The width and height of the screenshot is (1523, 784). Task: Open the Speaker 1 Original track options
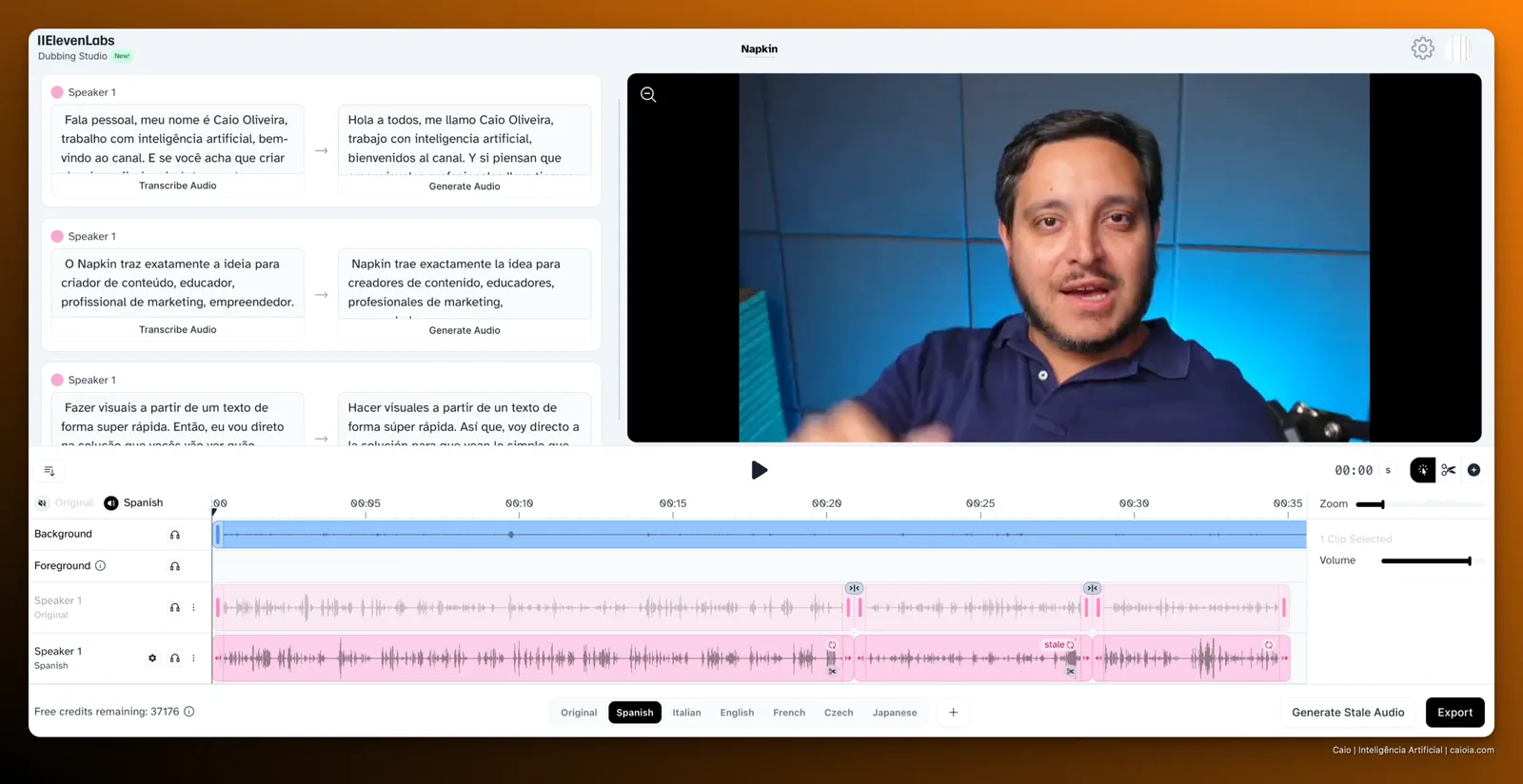tap(193, 607)
